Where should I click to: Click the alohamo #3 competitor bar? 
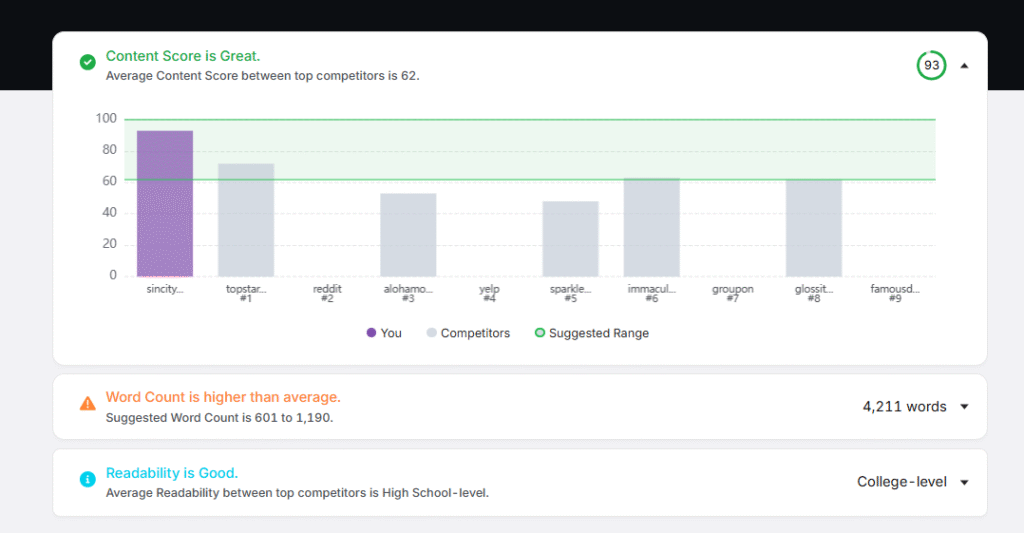coord(408,234)
